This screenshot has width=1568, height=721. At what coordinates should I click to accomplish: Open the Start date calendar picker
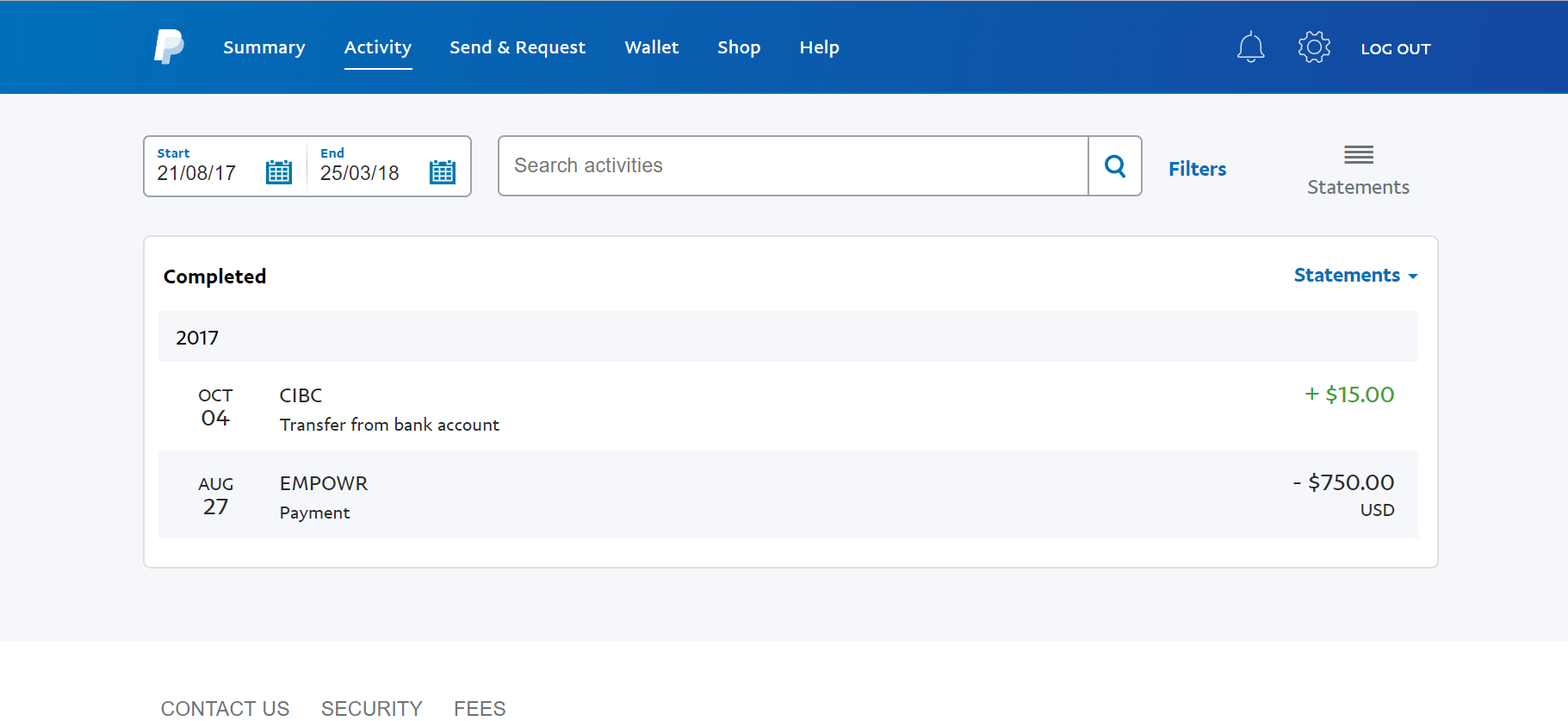click(x=279, y=172)
